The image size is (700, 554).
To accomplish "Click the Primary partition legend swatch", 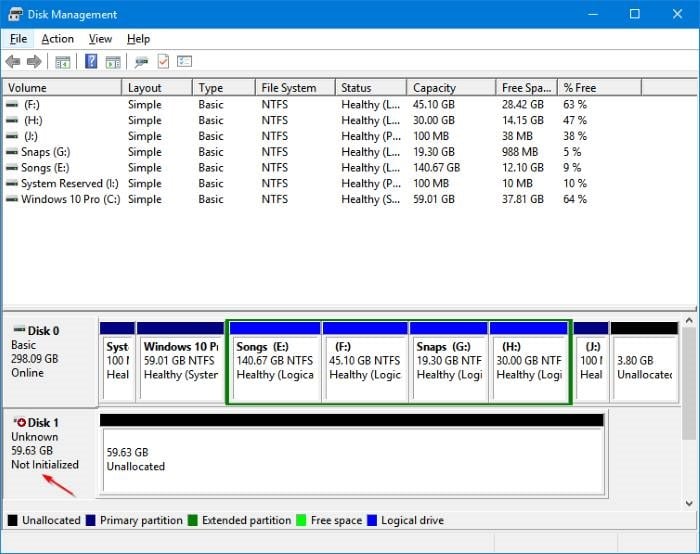I will coord(91,520).
